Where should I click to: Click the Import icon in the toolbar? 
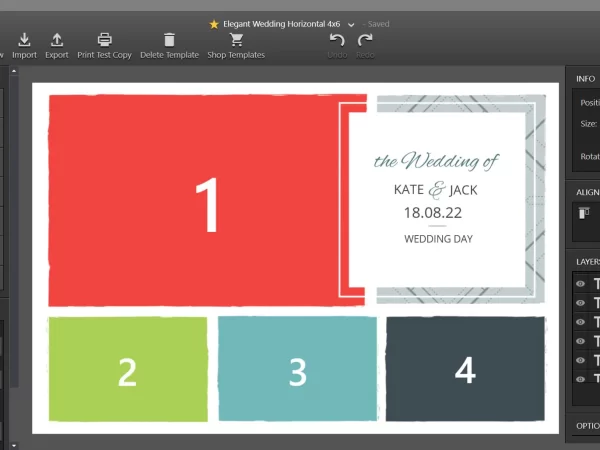pos(24,40)
